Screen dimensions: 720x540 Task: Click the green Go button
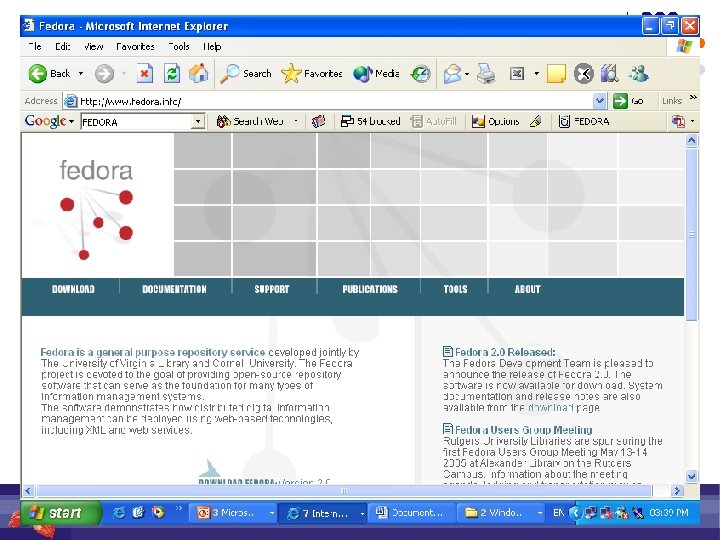point(629,101)
